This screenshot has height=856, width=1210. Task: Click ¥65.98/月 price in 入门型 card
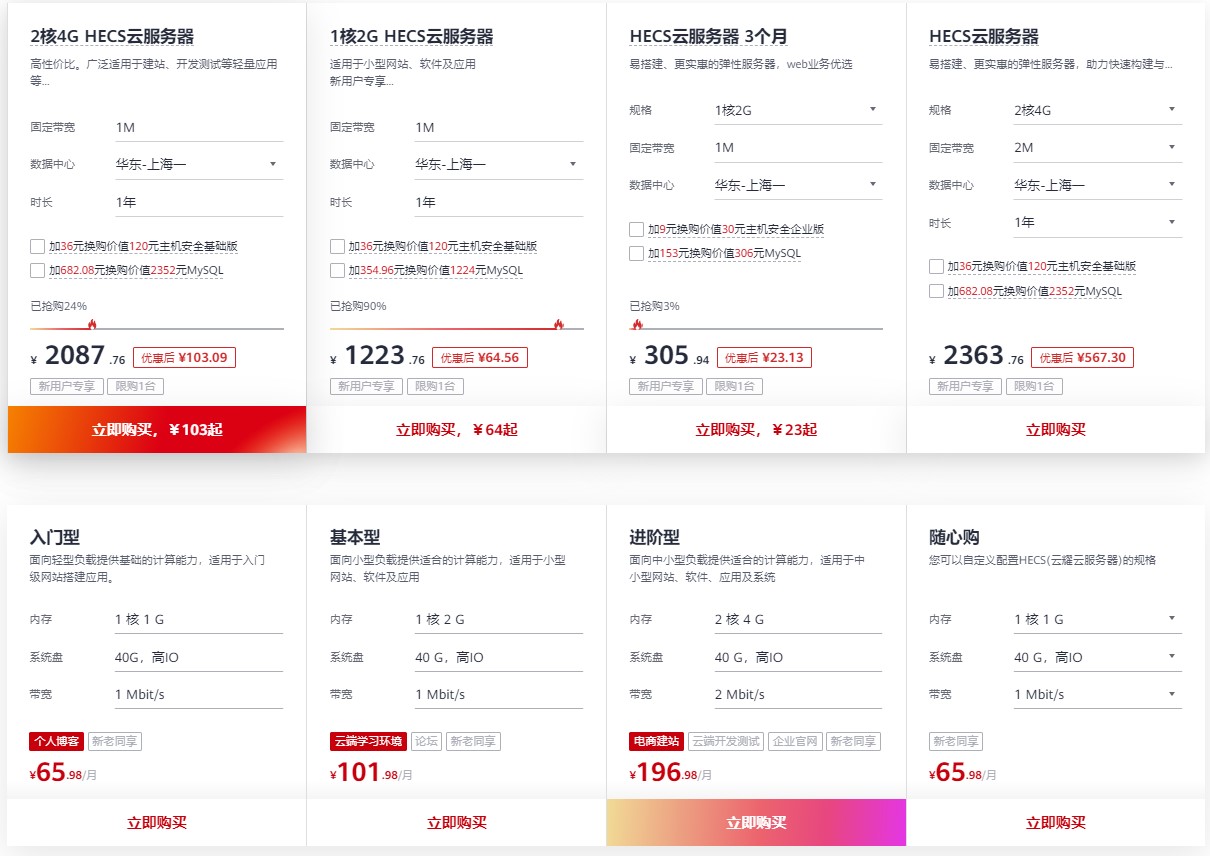coord(63,772)
